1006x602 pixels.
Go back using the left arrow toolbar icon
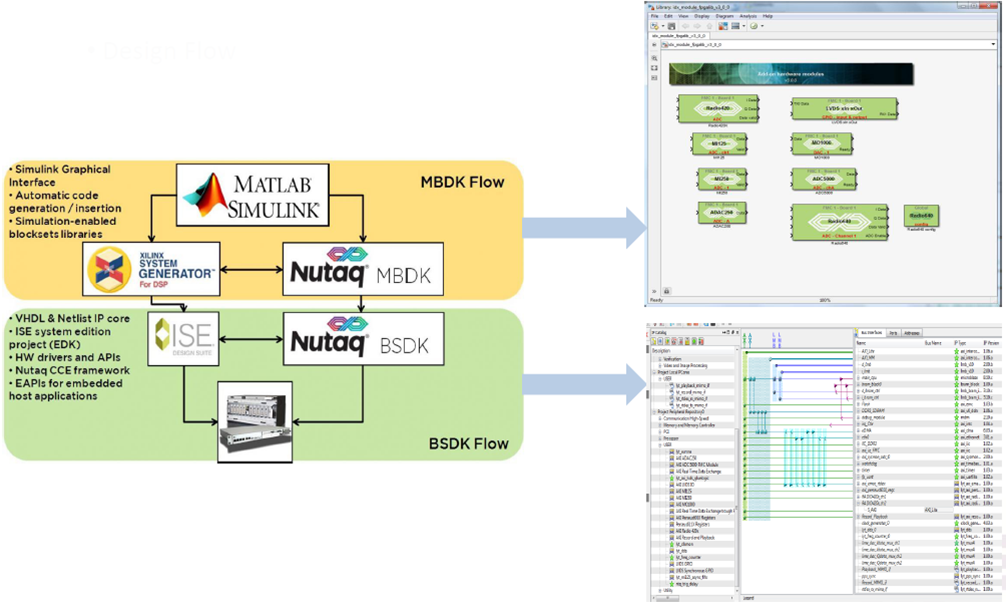point(685,26)
